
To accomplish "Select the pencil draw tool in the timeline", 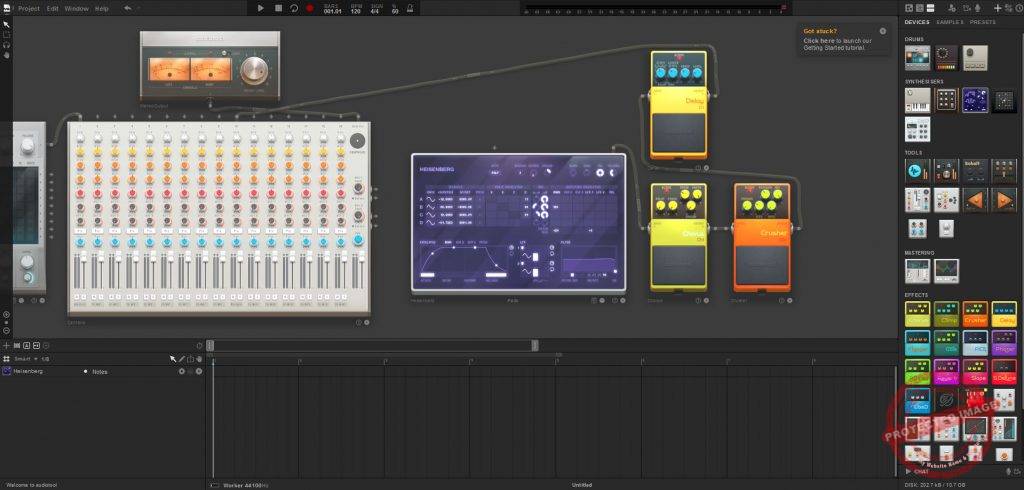I will 181,358.
